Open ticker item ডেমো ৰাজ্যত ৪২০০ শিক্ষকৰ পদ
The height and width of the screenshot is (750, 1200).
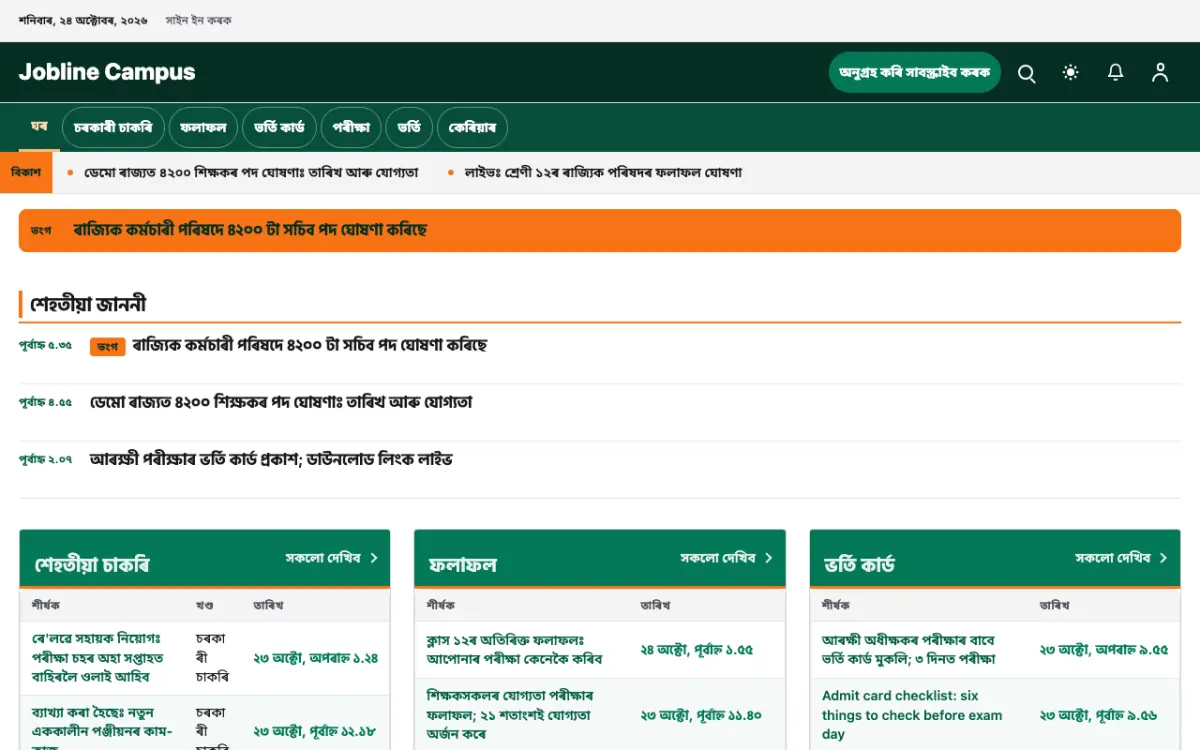251,172
